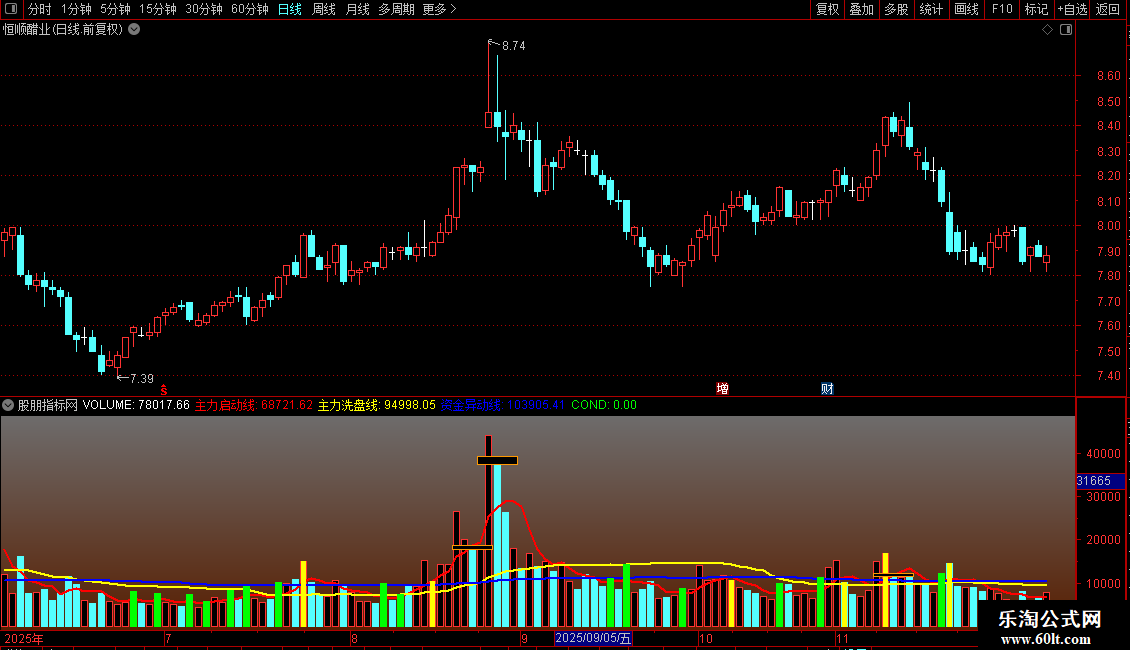Click the 8.00 price axis label
Image resolution: width=1130 pixels, height=650 pixels.
coord(1108,226)
